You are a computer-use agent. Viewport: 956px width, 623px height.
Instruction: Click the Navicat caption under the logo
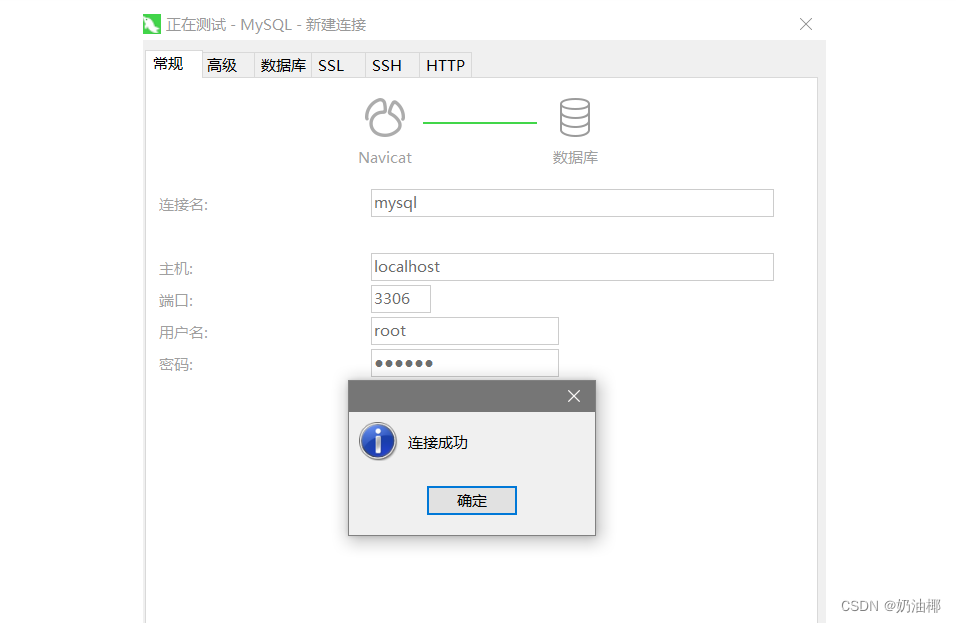[x=385, y=158]
